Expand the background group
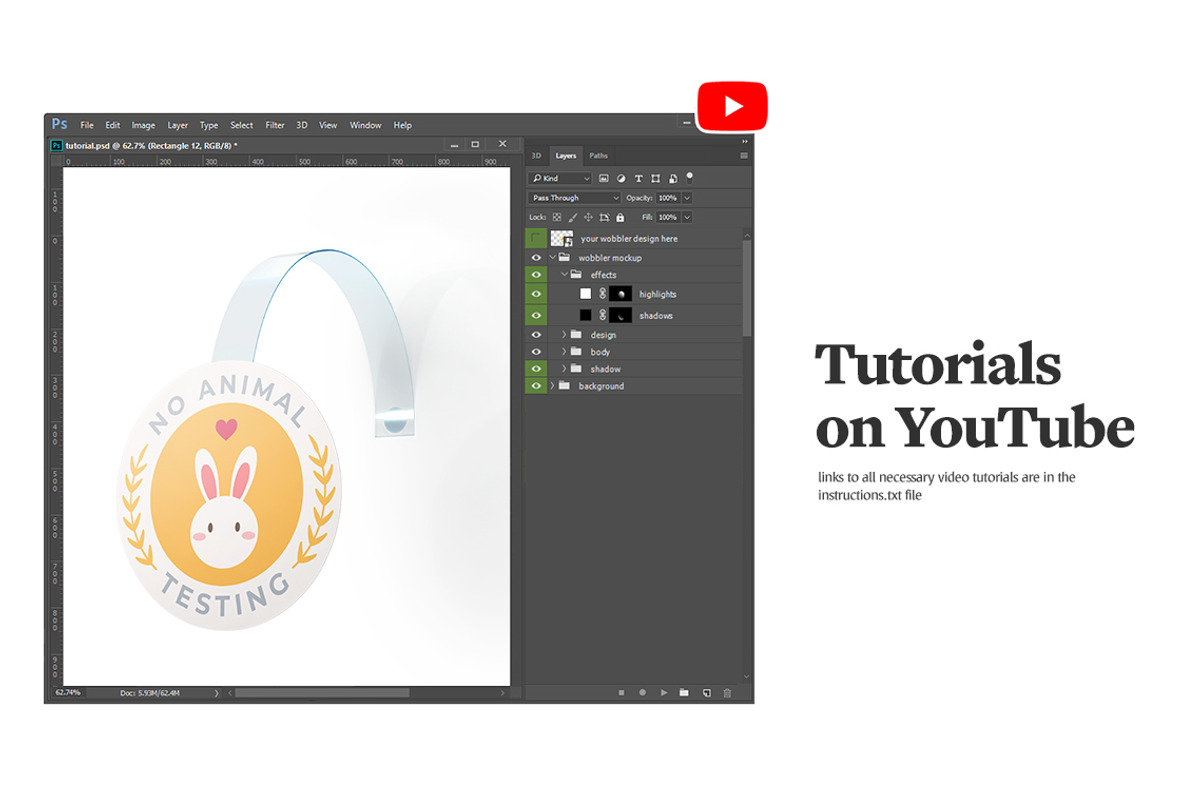Image resolution: width=1200 pixels, height=800 pixels. [x=552, y=386]
